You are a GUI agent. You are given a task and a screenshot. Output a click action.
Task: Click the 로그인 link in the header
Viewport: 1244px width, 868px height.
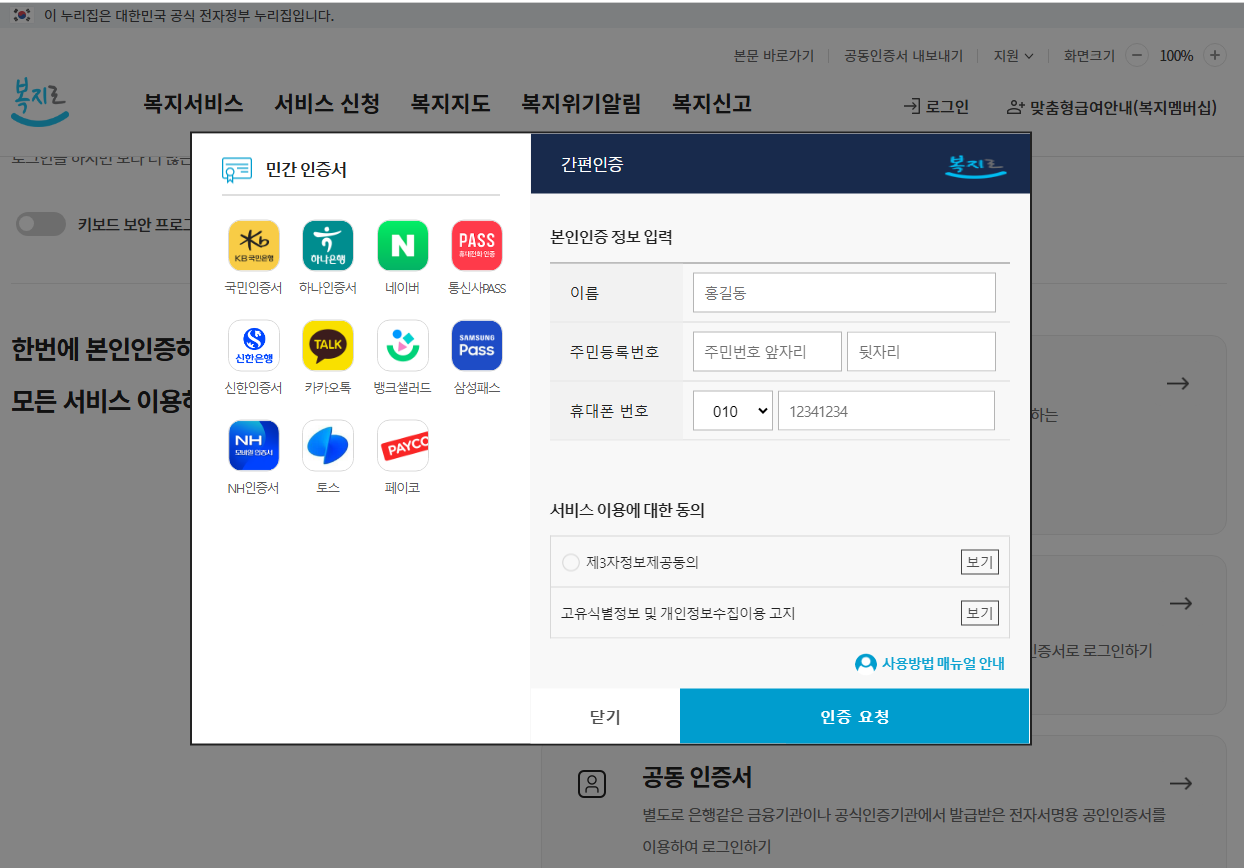(936, 107)
